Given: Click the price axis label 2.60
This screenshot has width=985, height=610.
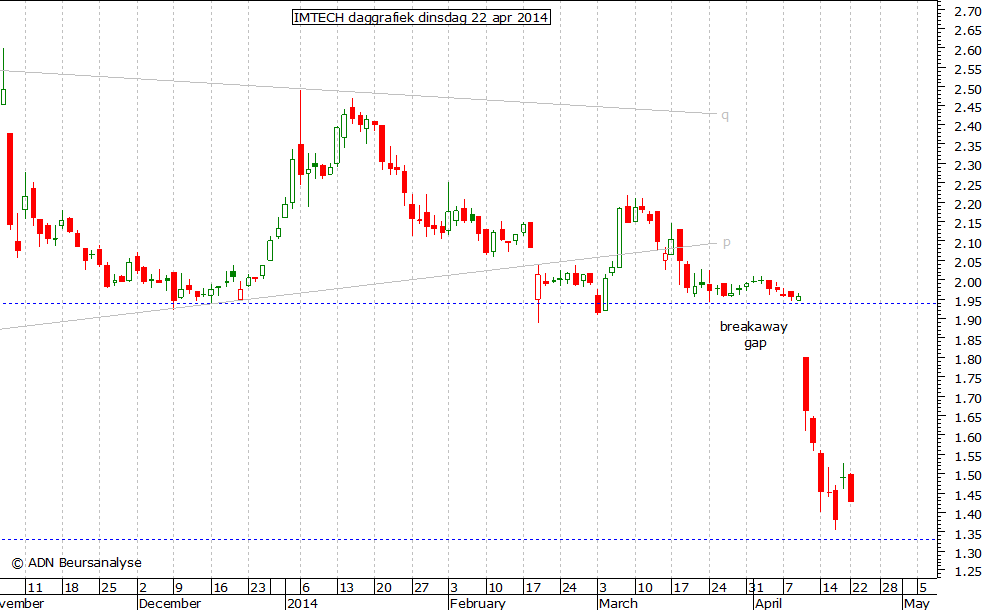Looking at the screenshot, I should [967, 50].
